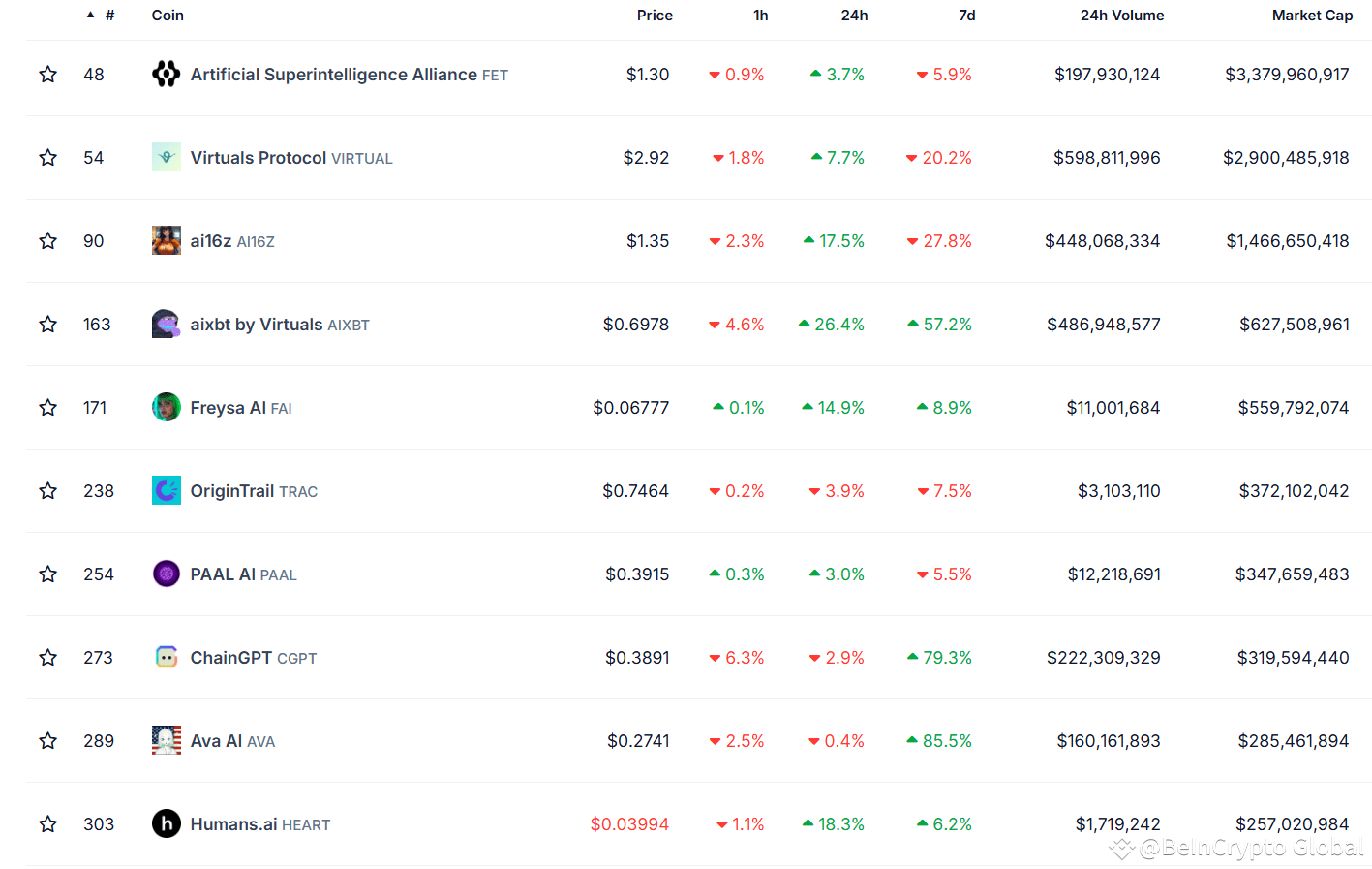Screen dimensions: 1372x869
Task: Toggle the star next to ai16z
Action: point(47,240)
